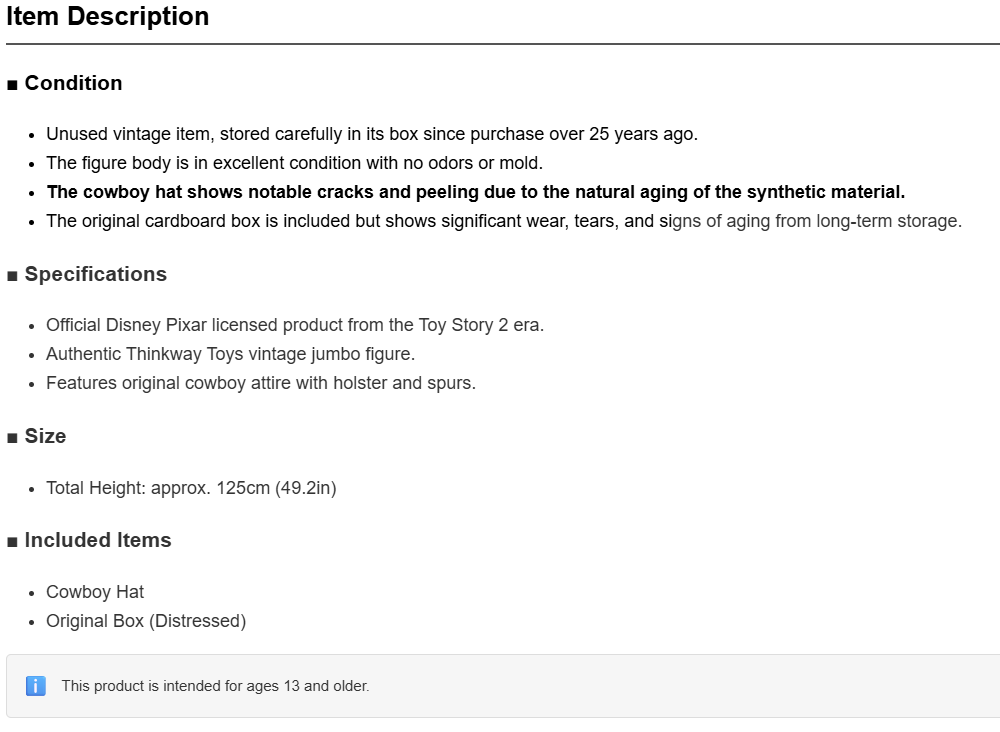Image resolution: width=1000 pixels, height=732 pixels.
Task: Click the Authentic Thinkway Toys line
Action: tap(231, 354)
